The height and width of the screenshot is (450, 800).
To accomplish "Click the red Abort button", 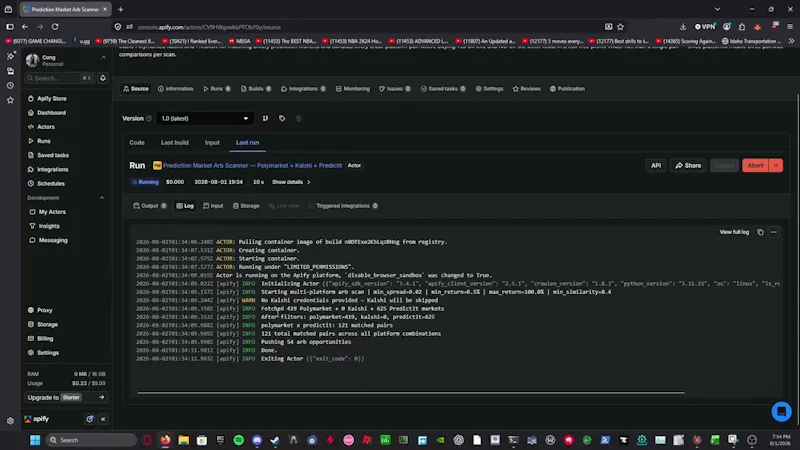I will (x=756, y=165).
